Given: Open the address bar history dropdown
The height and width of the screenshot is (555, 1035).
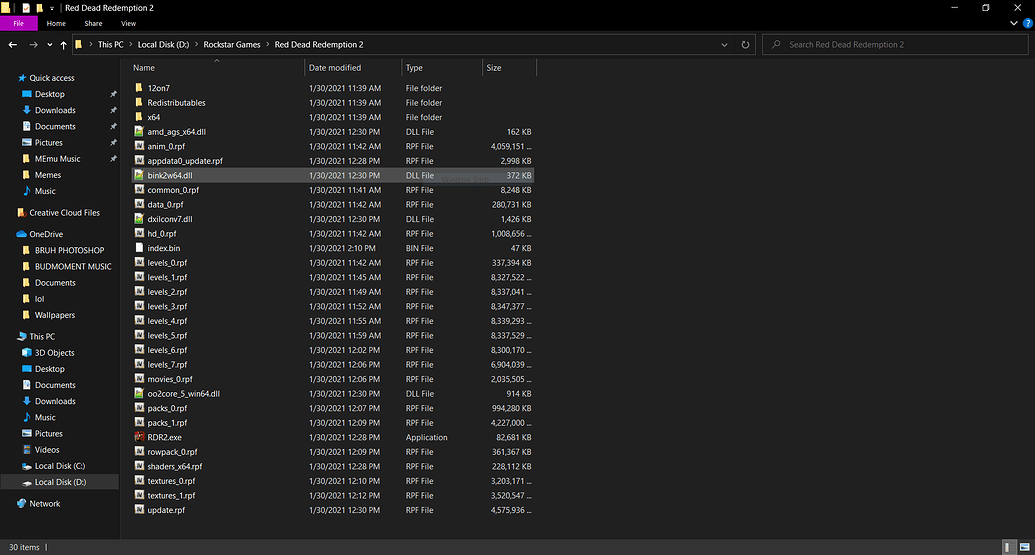Looking at the screenshot, I should [x=724, y=44].
